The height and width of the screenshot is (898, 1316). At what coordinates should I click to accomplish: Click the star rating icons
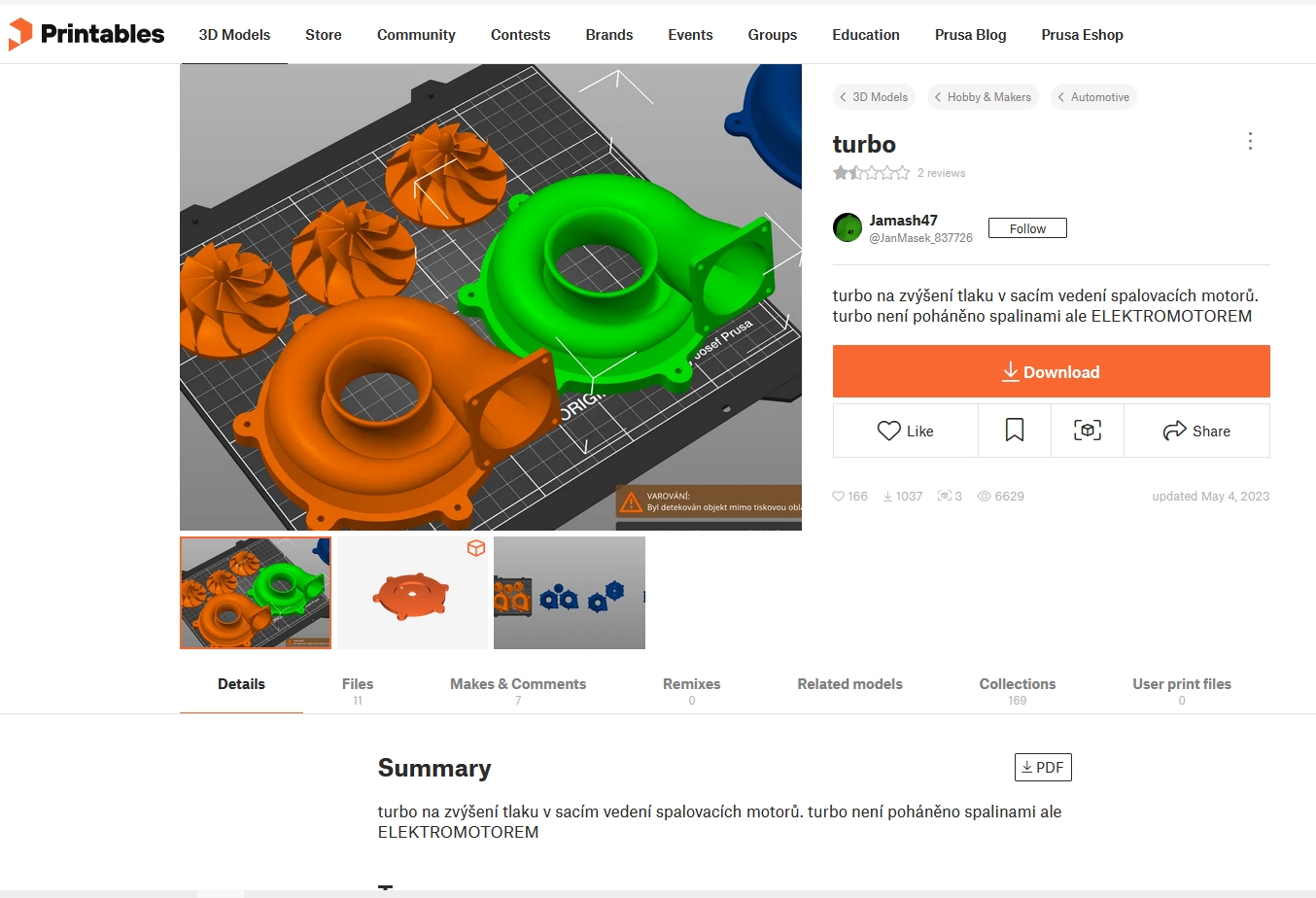[x=871, y=173]
